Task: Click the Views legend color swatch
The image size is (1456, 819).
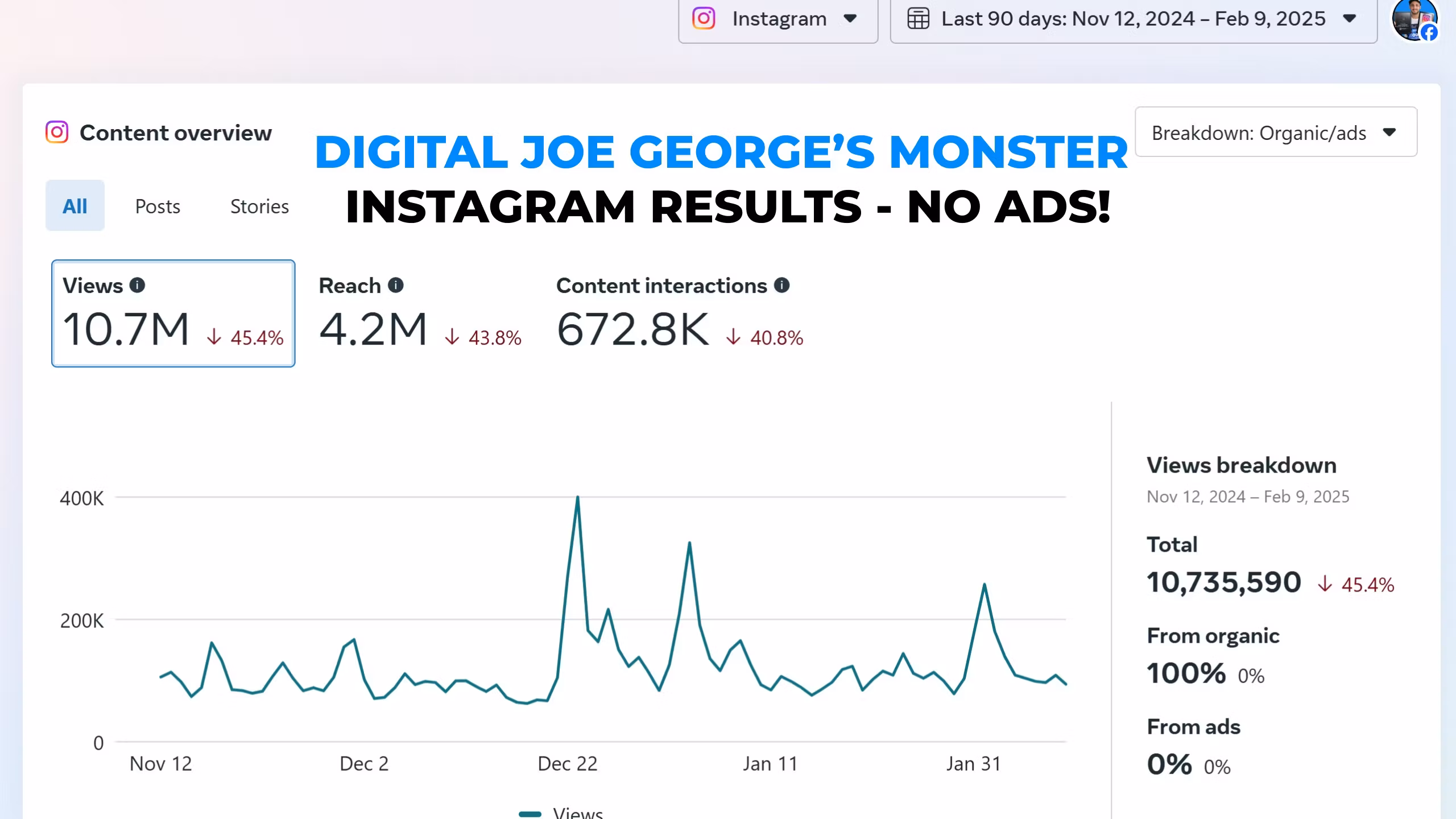Action: coord(530,813)
